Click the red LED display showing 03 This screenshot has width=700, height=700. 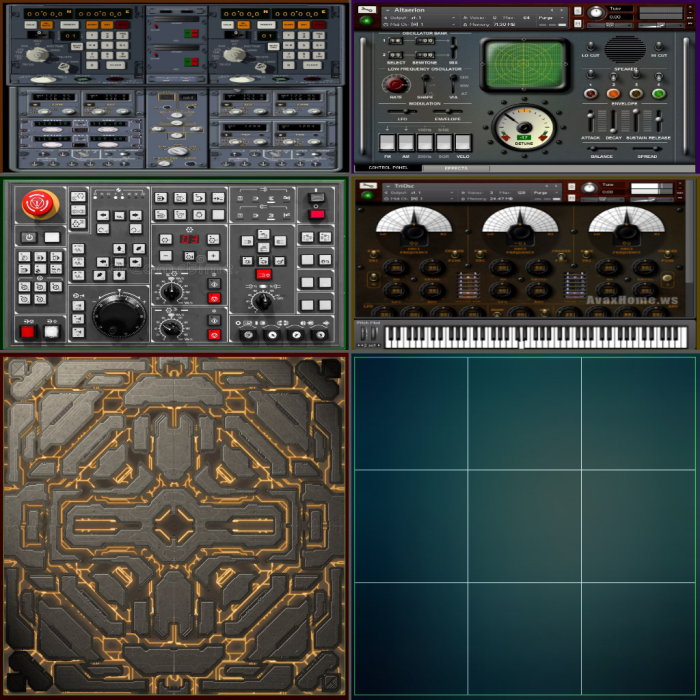coord(188,239)
